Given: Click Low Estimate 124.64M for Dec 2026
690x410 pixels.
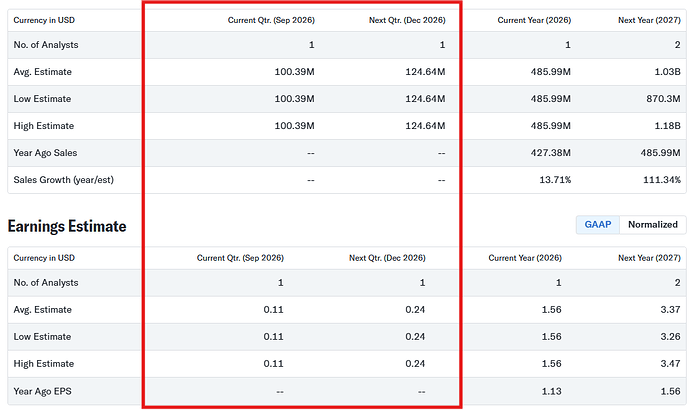Looking at the screenshot, I should pos(425,99).
